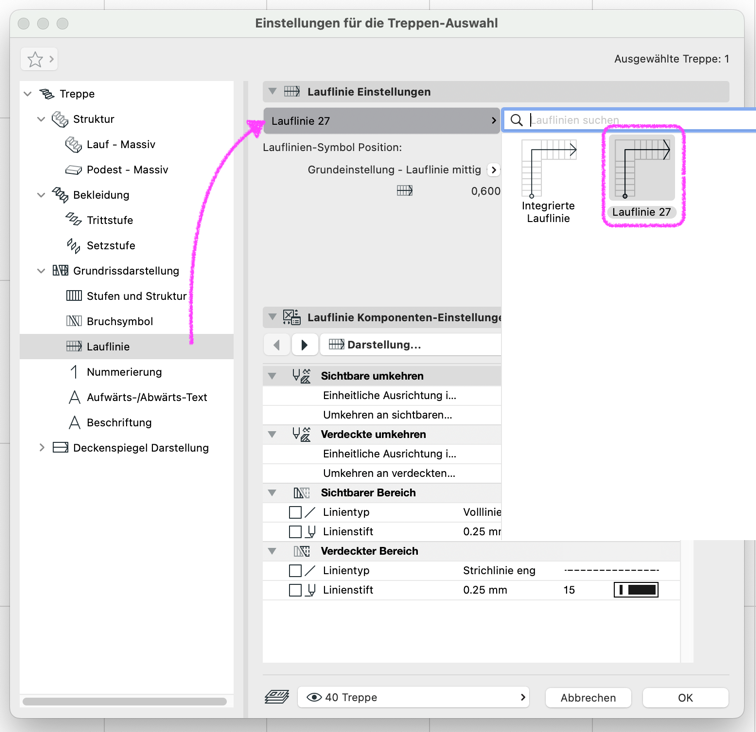This screenshot has height=732, width=756.
Task: Select the Lauflinie tree icon
Action: pyautogui.click(x=74, y=346)
